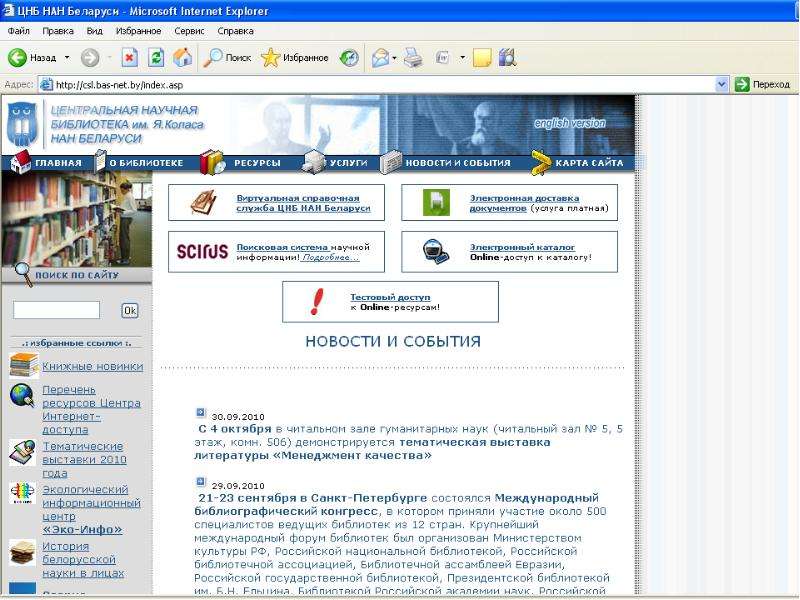Click the green Forward navigation arrow

(90, 58)
